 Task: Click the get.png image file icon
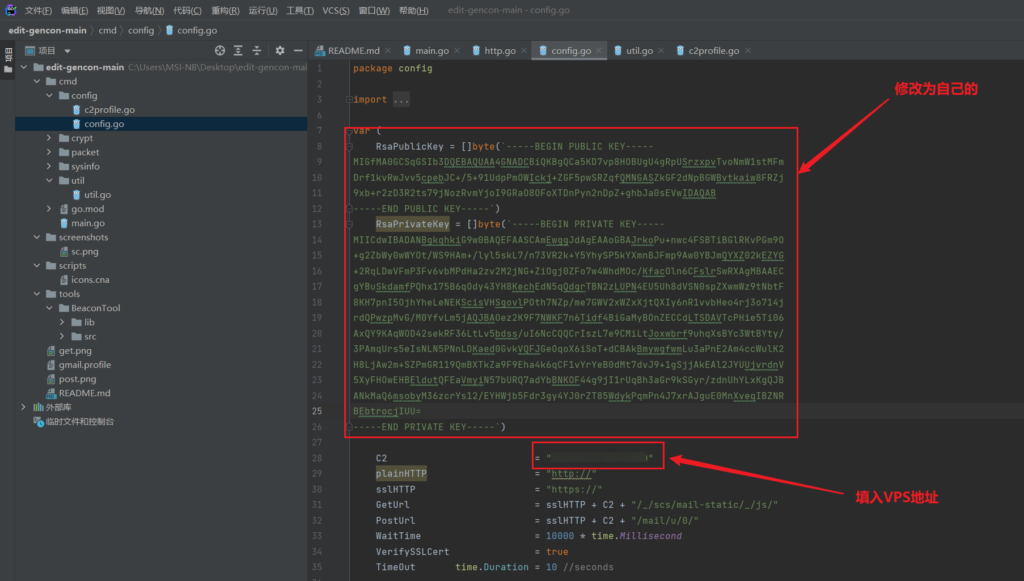(x=51, y=351)
